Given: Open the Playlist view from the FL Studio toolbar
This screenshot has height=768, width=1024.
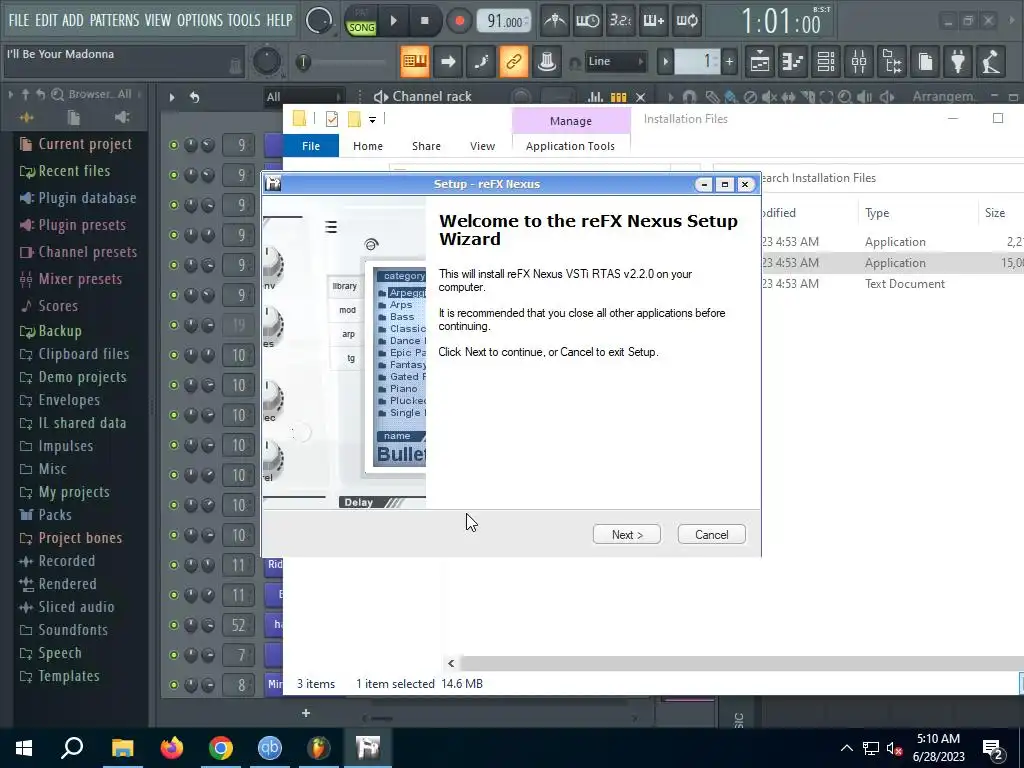Looking at the screenshot, I should click(760, 62).
